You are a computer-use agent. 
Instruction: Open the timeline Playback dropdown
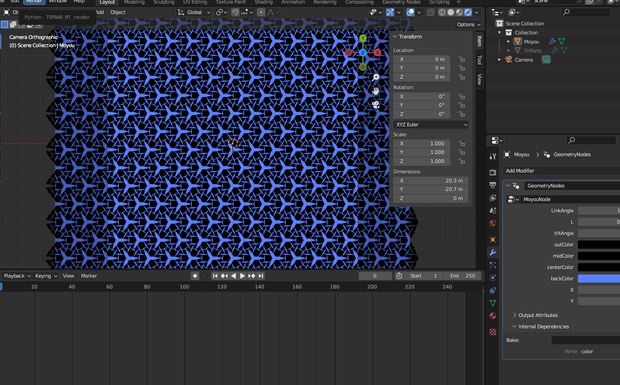pyautogui.click(x=17, y=276)
